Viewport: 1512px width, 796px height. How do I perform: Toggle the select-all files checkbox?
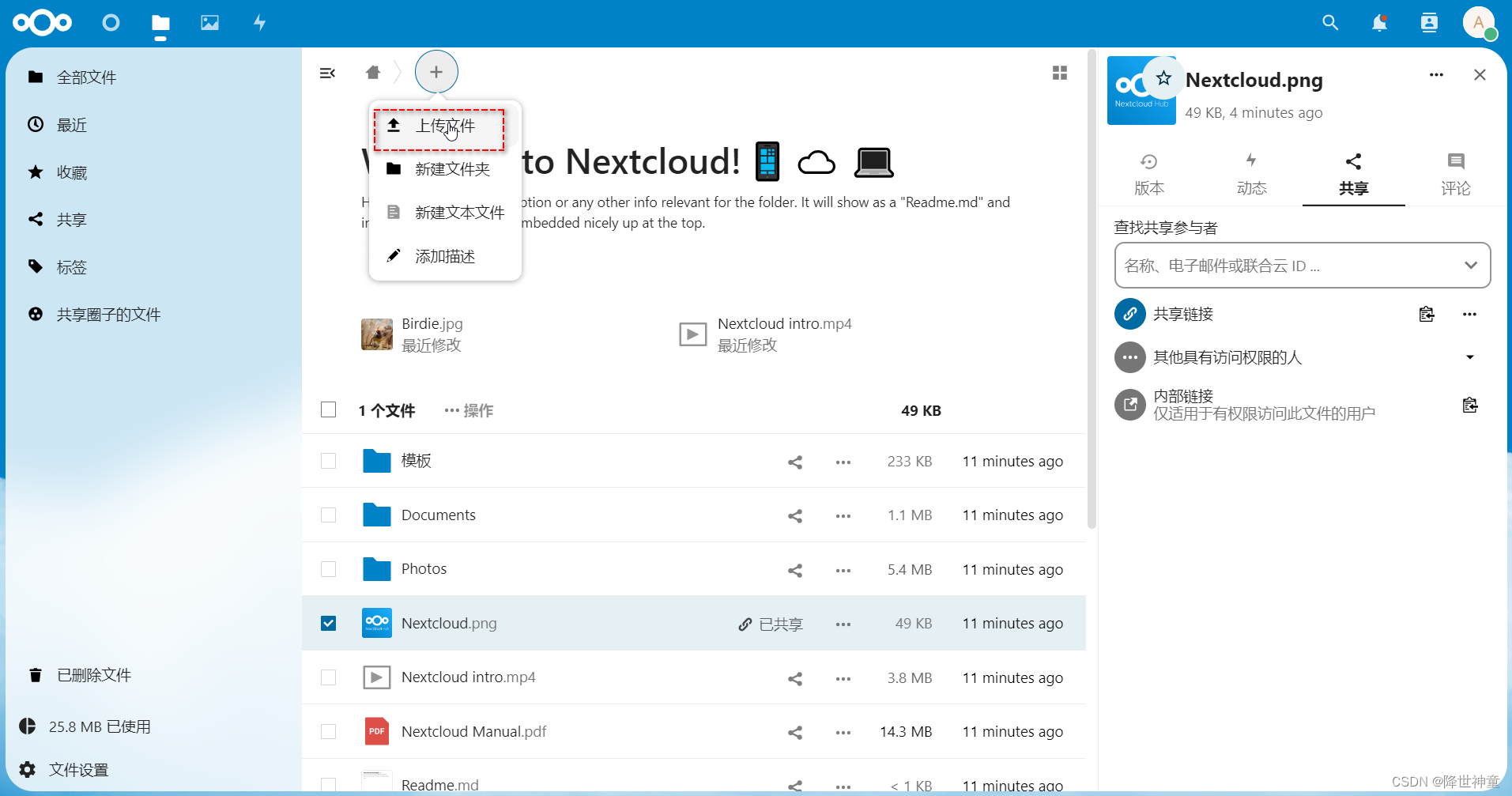(x=329, y=409)
